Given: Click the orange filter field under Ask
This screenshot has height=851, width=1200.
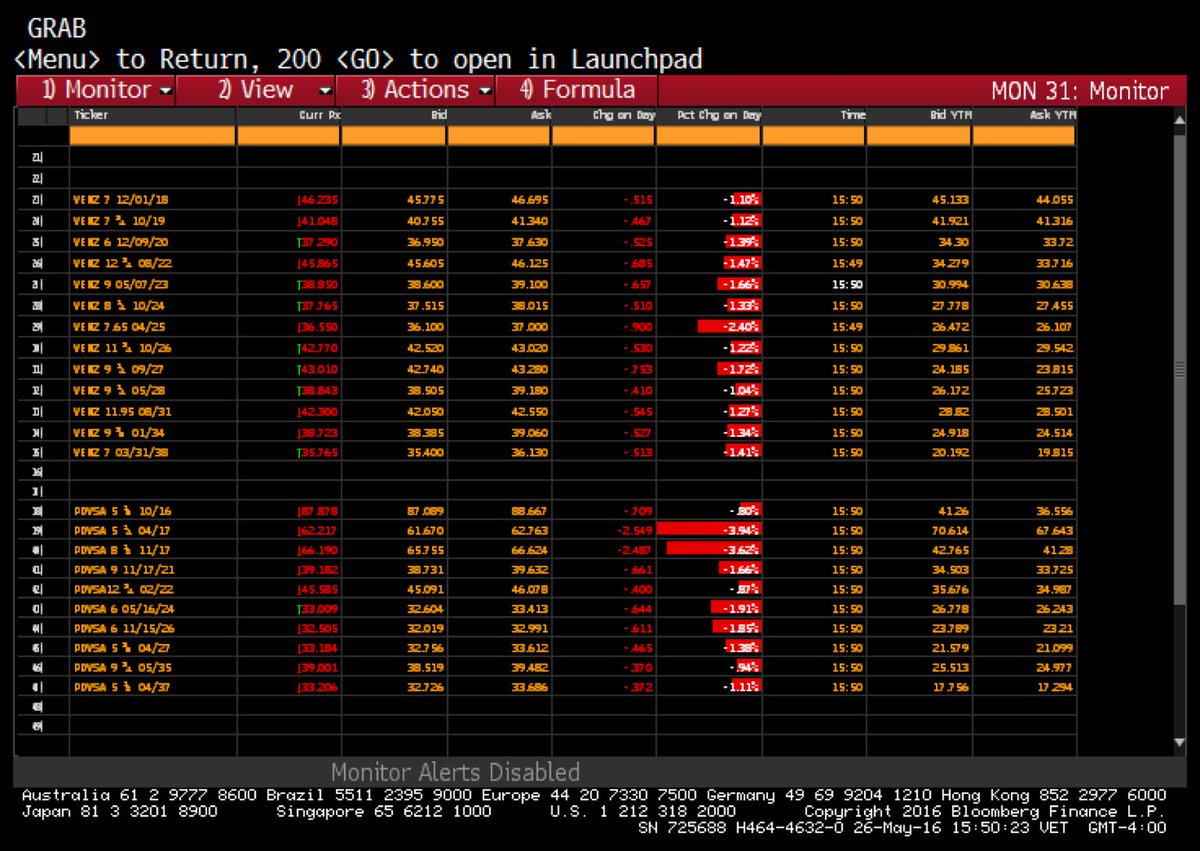Looking at the screenshot, I should tap(499, 136).
